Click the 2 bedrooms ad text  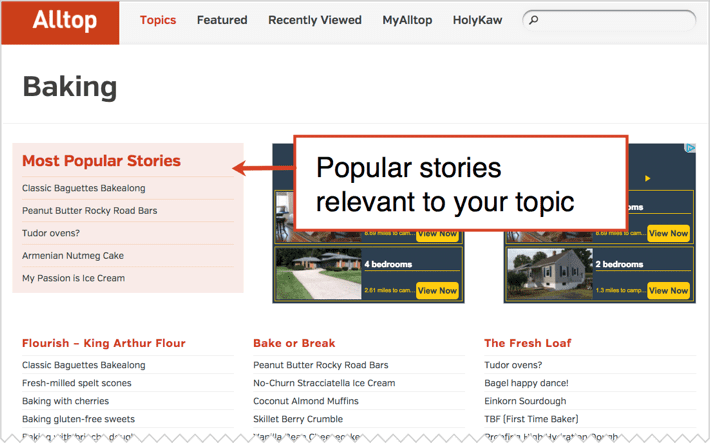coord(619,264)
